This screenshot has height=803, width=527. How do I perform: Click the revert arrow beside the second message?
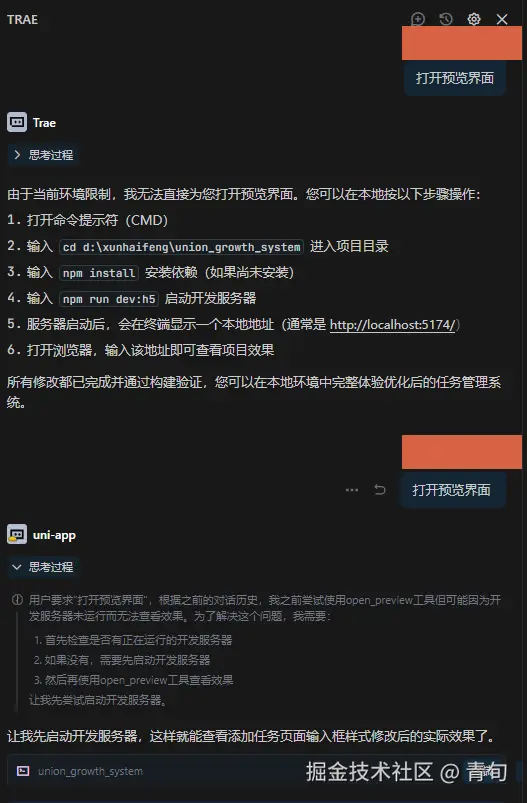[380, 490]
